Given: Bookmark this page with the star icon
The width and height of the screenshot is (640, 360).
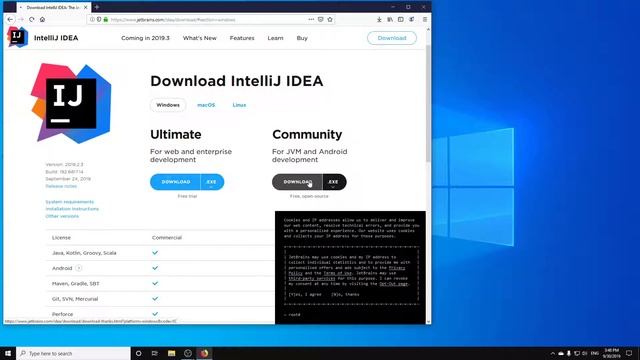Looking at the screenshot, I should 330,19.
